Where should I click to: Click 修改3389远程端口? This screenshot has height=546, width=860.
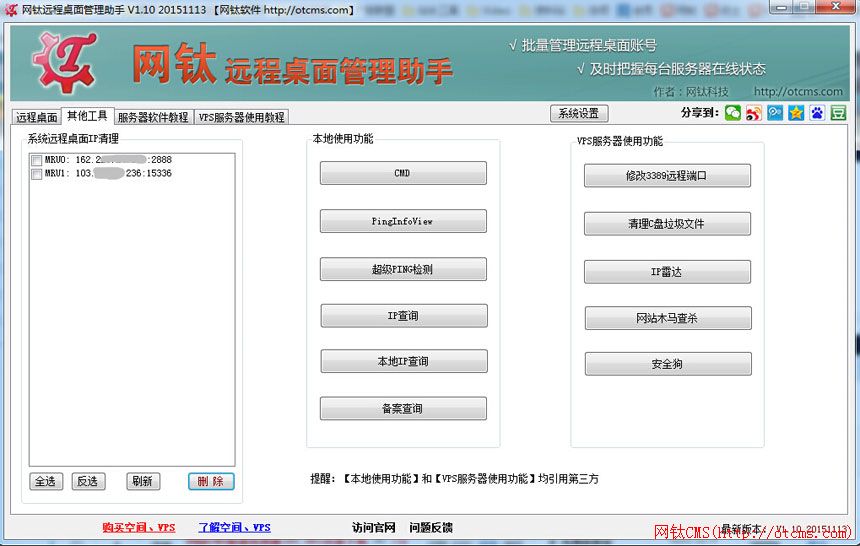(667, 176)
